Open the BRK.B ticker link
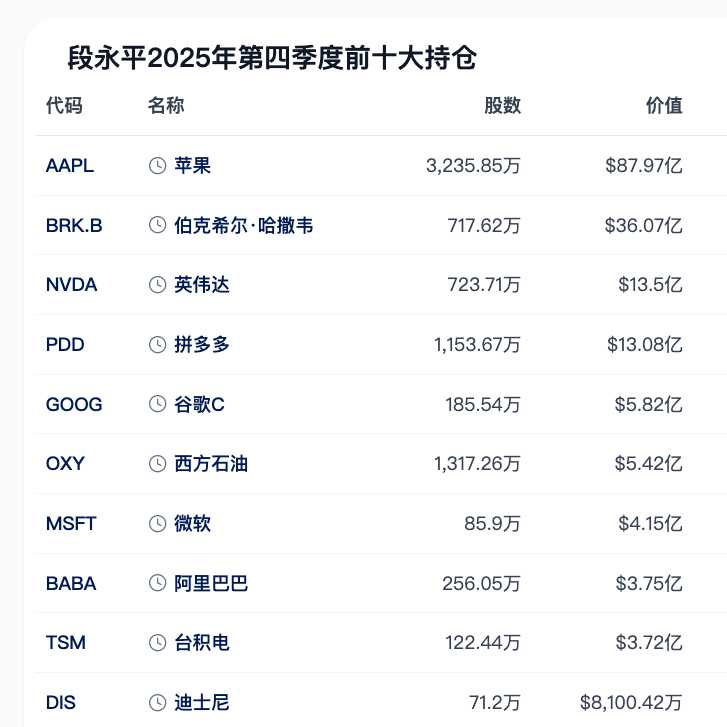 pos(74,226)
